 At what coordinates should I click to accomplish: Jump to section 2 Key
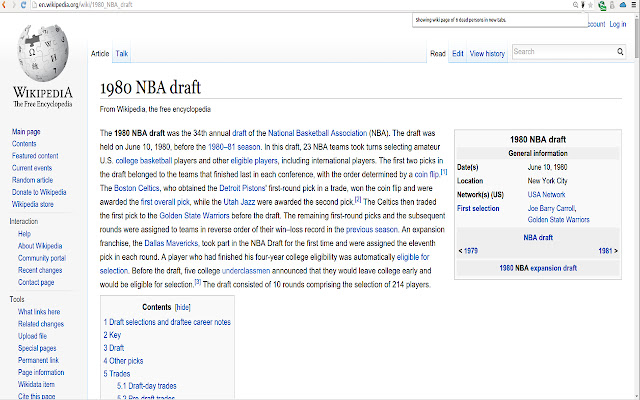[x=112, y=335]
